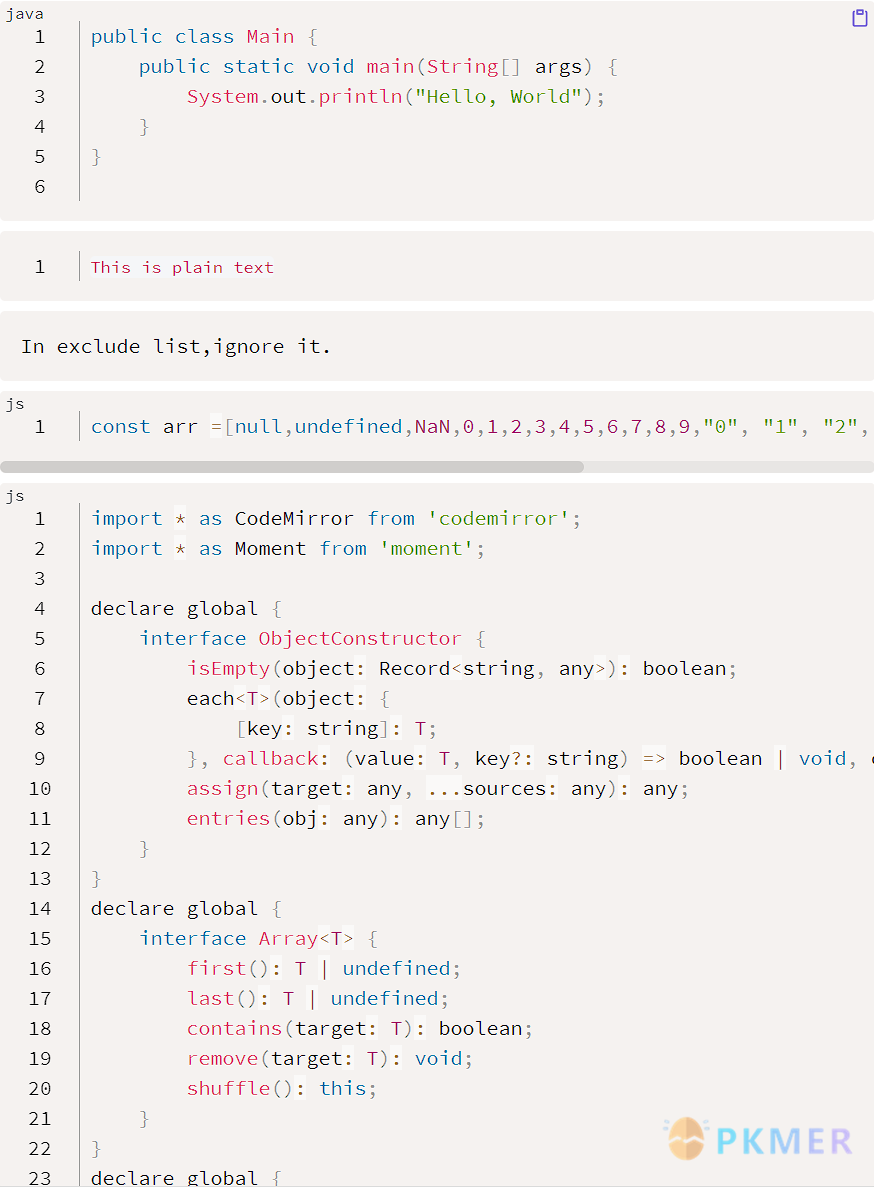Click the "isEmpty" method name
Viewport: 874px width, 1187px height.
click(x=228, y=668)
